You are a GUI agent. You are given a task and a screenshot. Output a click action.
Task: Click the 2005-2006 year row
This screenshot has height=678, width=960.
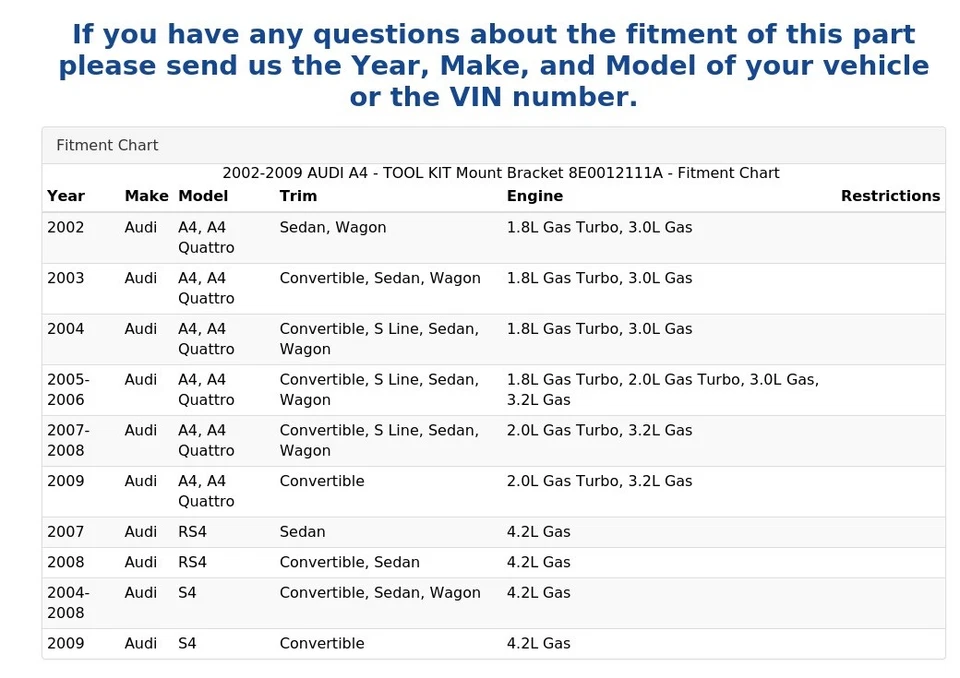[x=493, y=390]
